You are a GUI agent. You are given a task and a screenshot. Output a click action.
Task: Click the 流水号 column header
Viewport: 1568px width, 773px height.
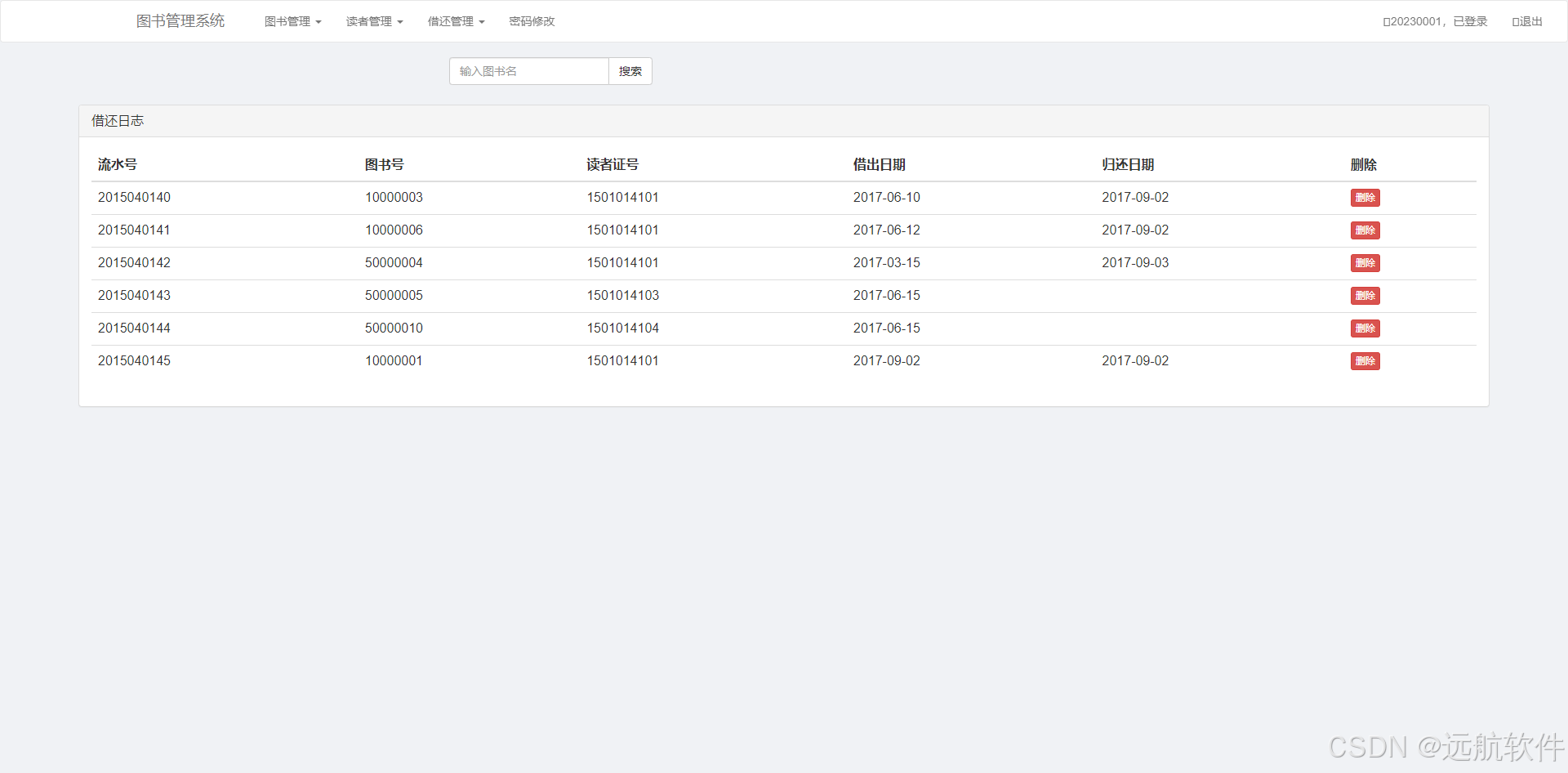(x=117, y=164)
